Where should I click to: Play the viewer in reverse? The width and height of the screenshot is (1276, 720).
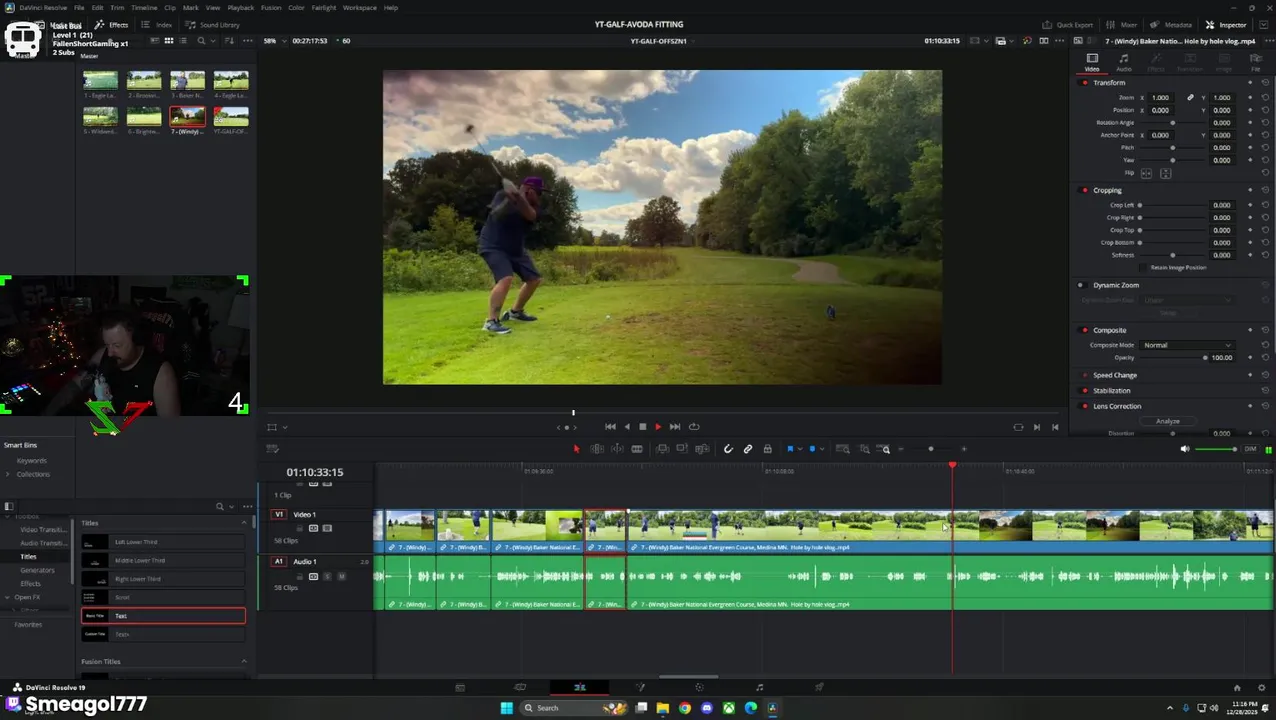point(627,427)
